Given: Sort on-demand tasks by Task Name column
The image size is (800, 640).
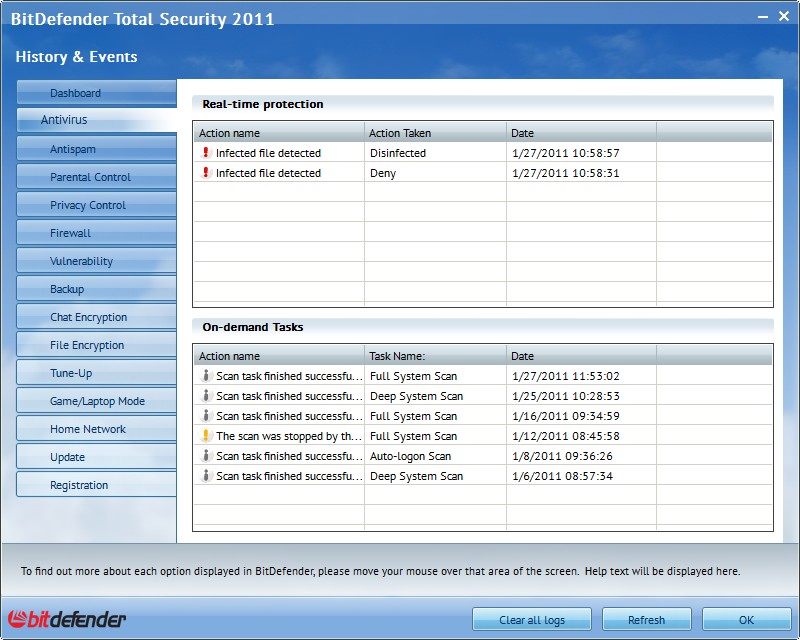Looking at the screenshot, I should (435, 356).
